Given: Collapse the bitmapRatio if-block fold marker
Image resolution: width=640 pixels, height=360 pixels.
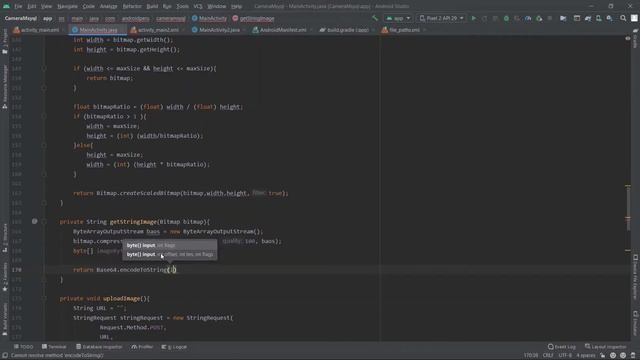Looking at the screenshot, I should pos(44,116).
